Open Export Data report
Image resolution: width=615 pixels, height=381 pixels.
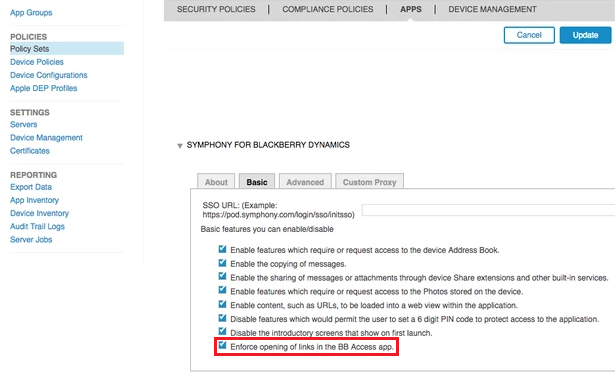pyautogui.click(x=31, y=187)
